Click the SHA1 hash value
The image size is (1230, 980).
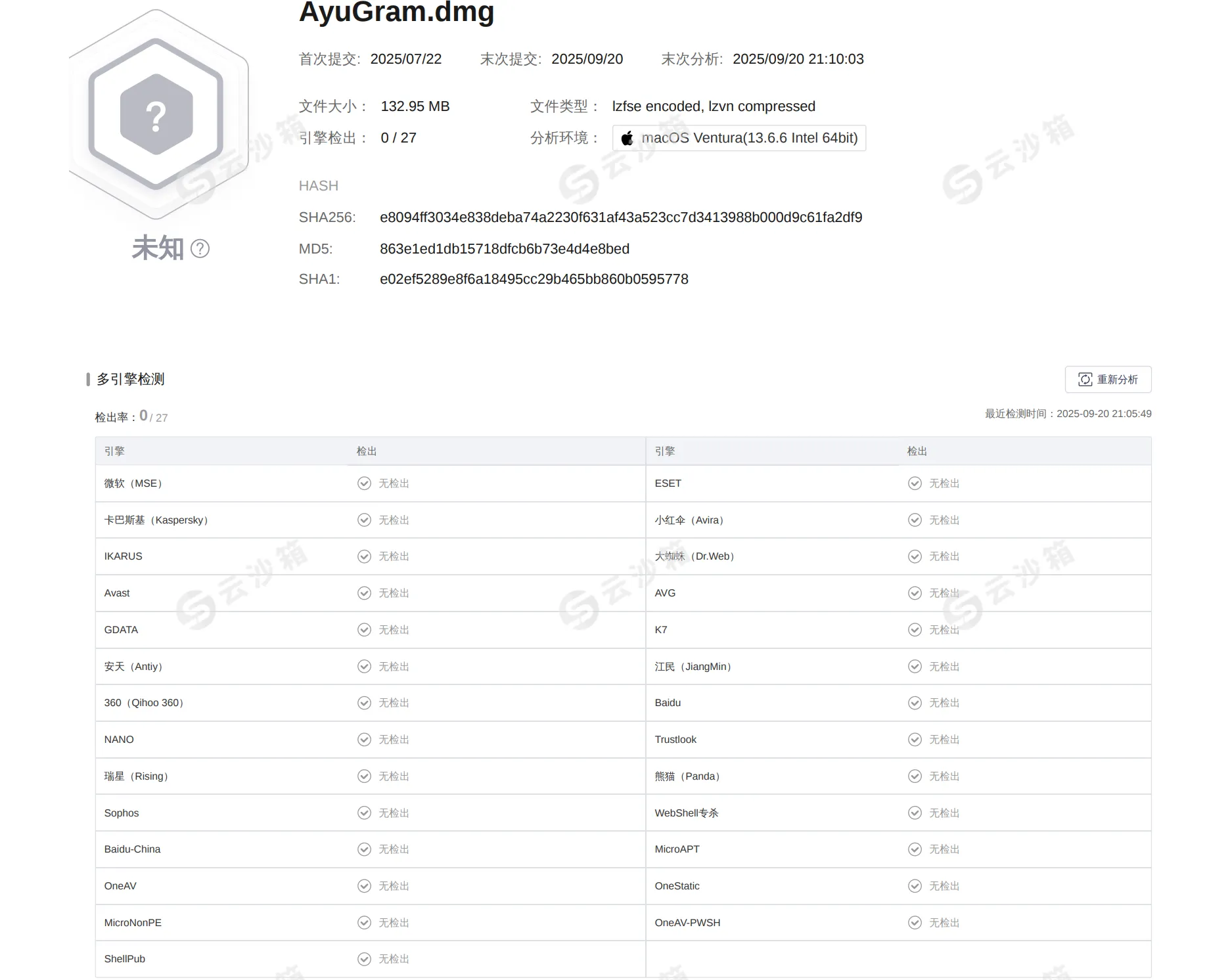tap(534, 279)
